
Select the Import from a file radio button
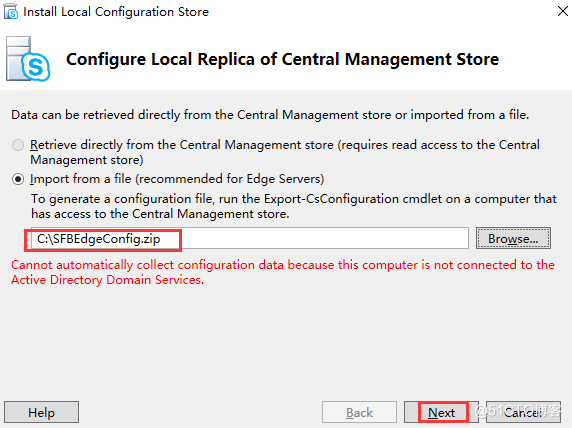18,179
